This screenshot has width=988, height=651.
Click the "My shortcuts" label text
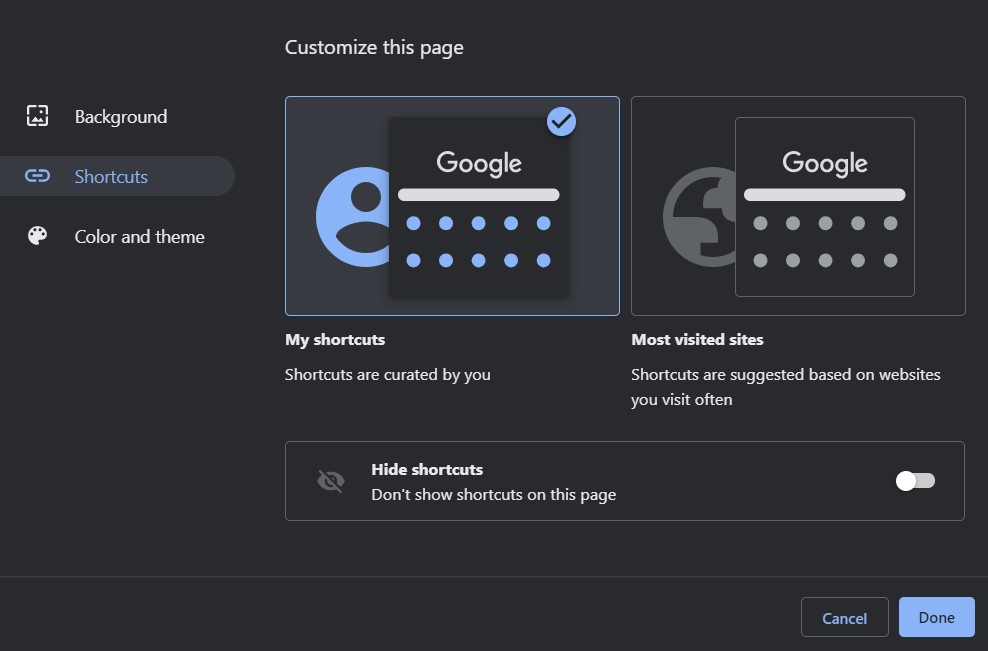pos(335,340)
